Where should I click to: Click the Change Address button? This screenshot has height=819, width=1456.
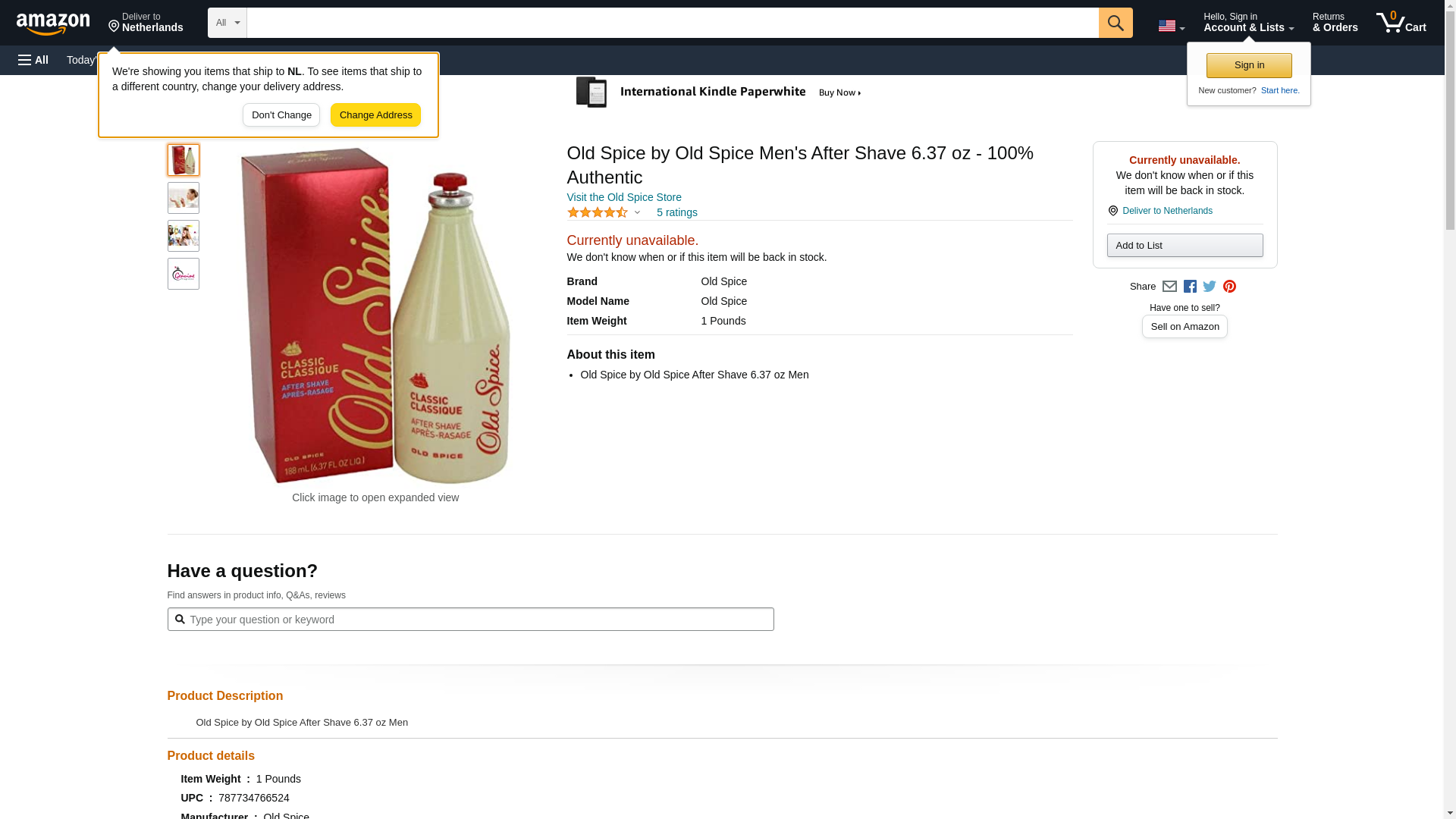pos(375,115)
